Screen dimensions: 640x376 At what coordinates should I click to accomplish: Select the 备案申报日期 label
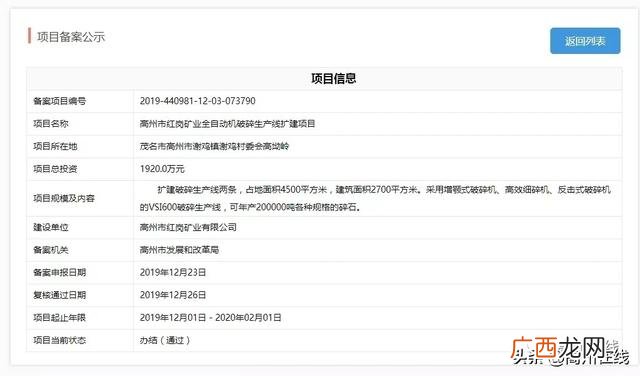click(60, 272)
